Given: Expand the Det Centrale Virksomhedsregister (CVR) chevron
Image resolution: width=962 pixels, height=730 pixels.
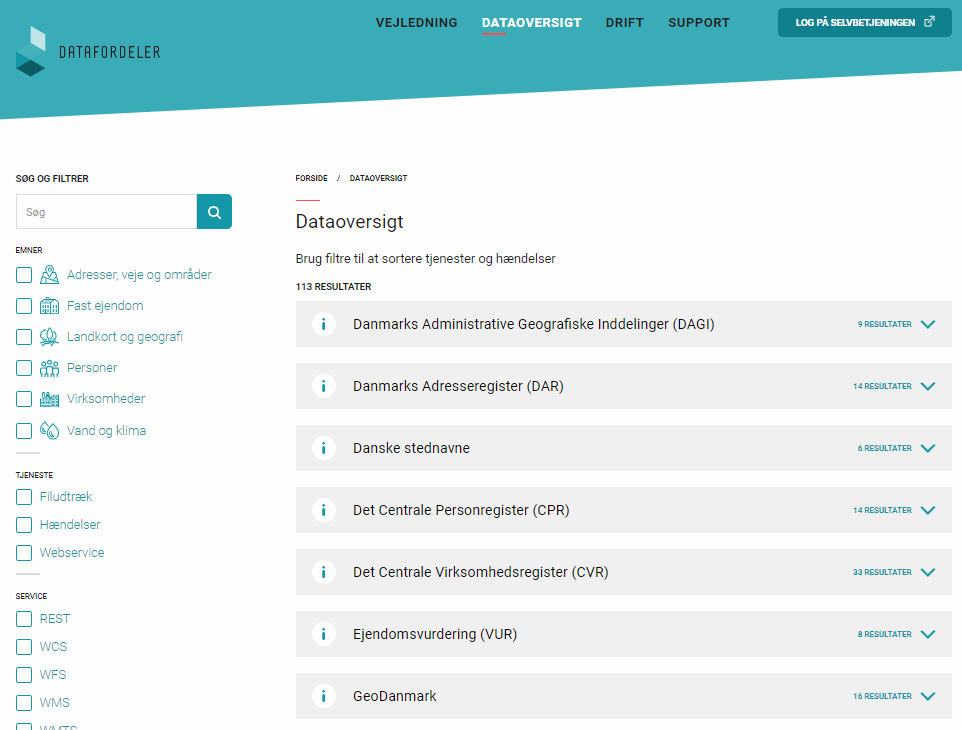Looking at the screenshot, I should tap(927, 572).
